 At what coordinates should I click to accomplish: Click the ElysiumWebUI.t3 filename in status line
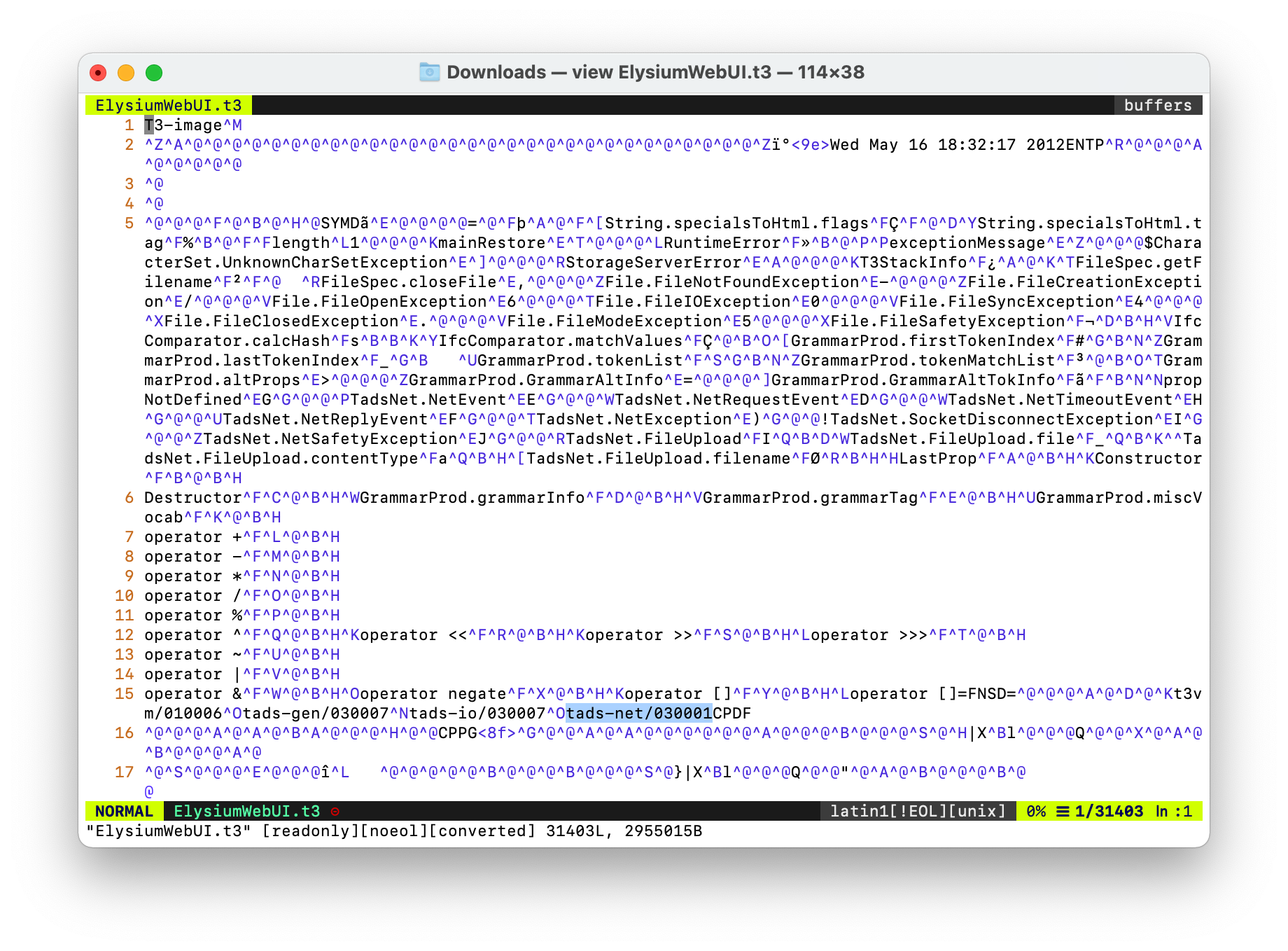point(246,812)
